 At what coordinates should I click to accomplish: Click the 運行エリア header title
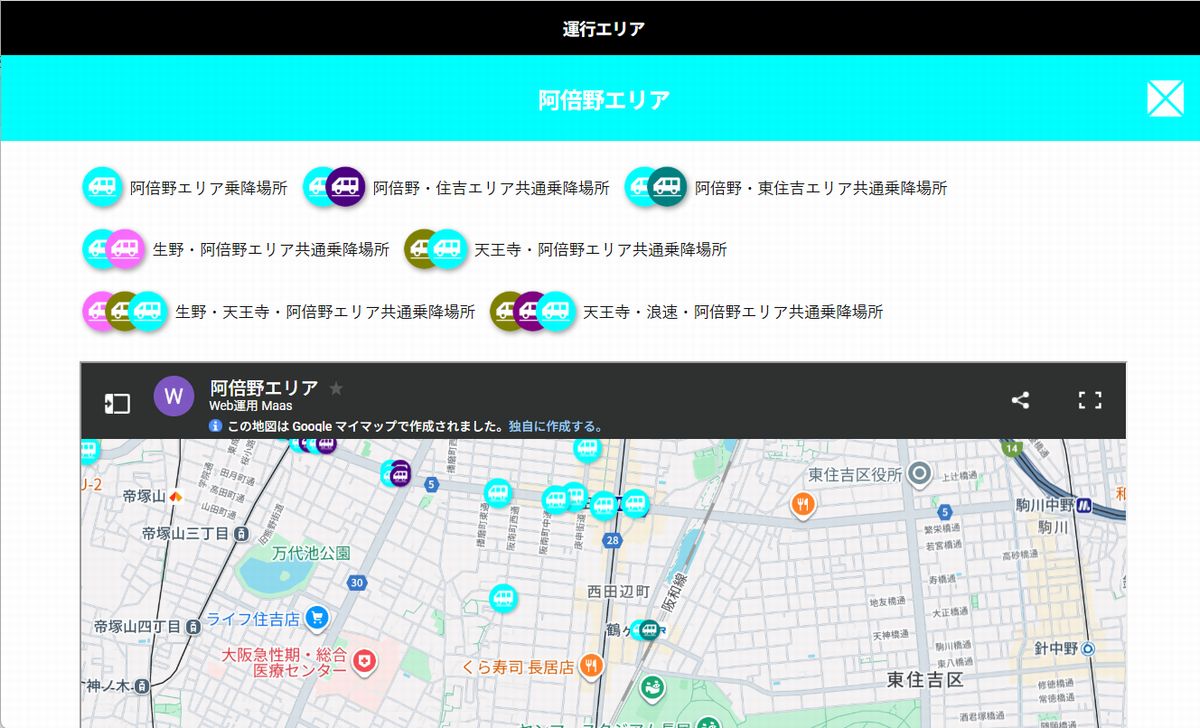pyautogui.click(x=603, y=28)
